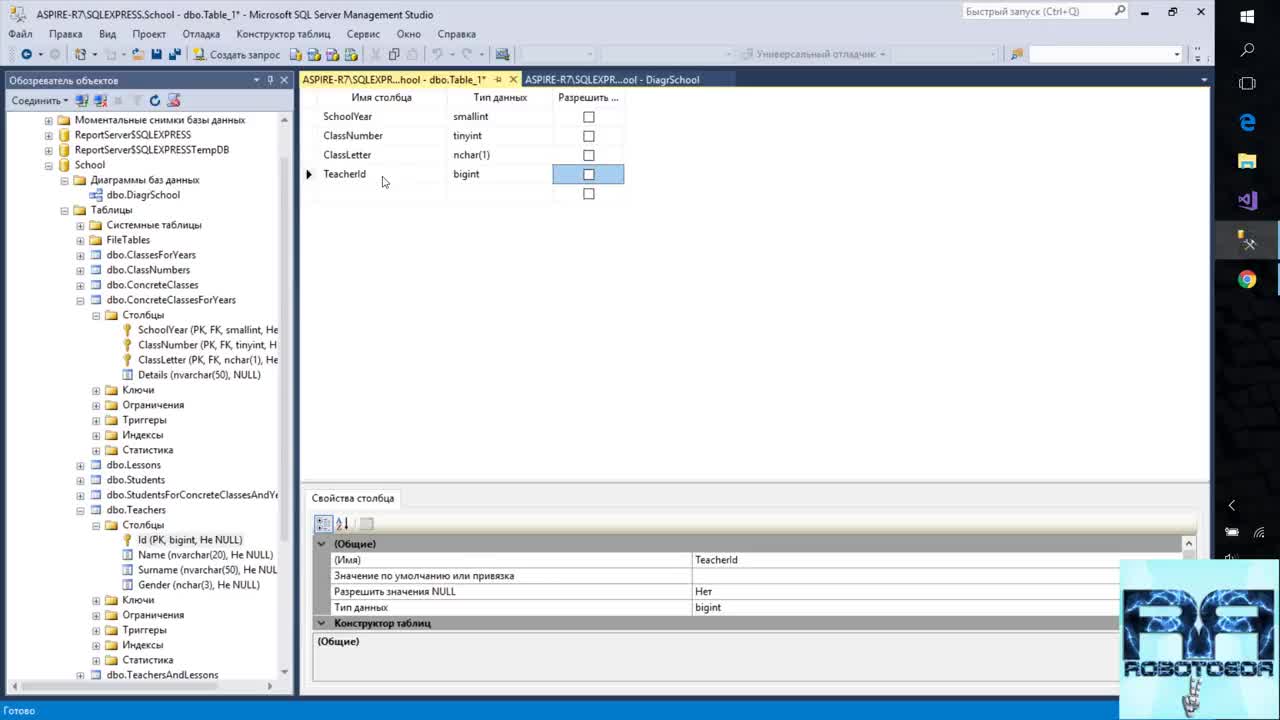Click Create Query toolbar button
The image size is (1280, 720).
[x=237, y=54]
